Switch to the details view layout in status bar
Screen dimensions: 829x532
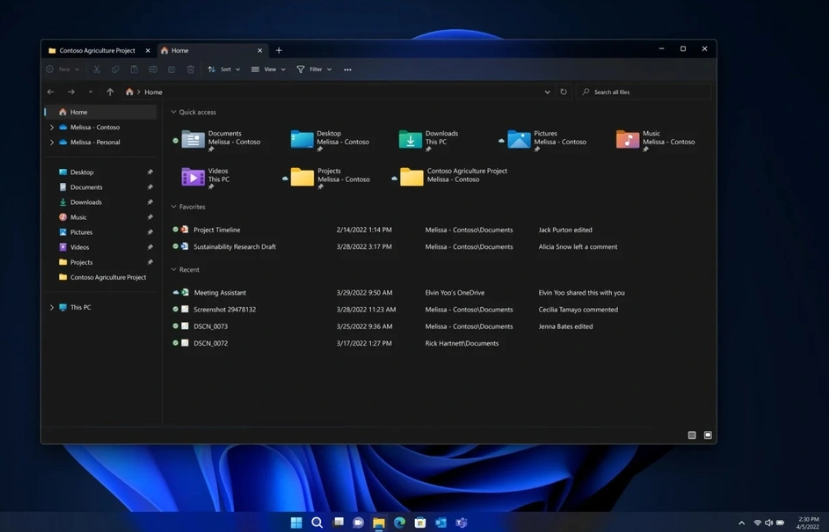coord(692,435)
